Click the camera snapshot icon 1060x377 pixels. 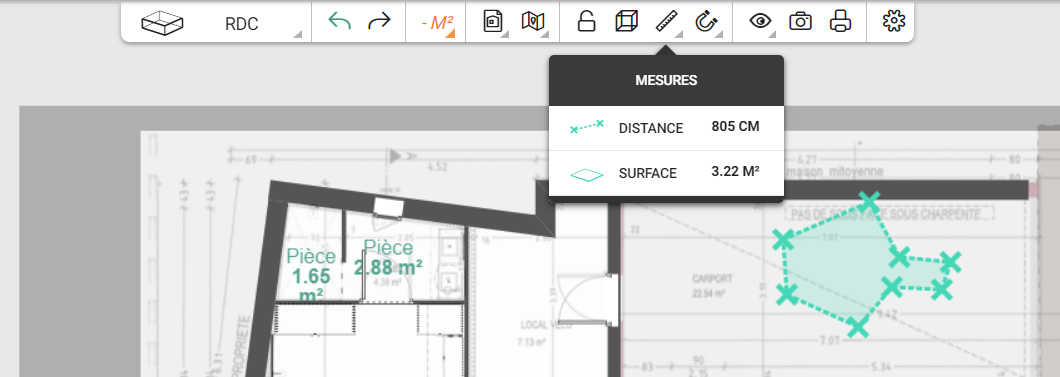click(800, 22)
